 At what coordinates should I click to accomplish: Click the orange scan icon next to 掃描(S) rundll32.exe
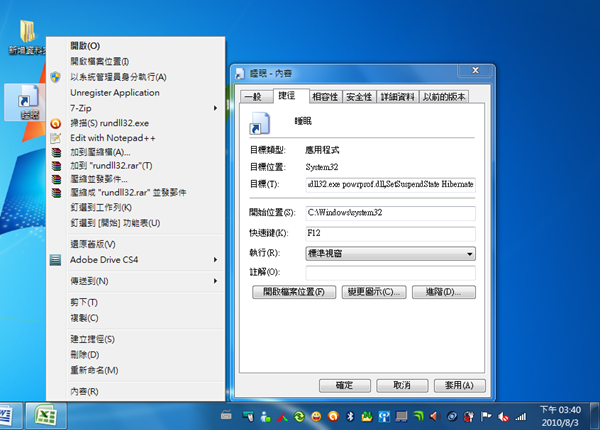[x=56, y=123]
